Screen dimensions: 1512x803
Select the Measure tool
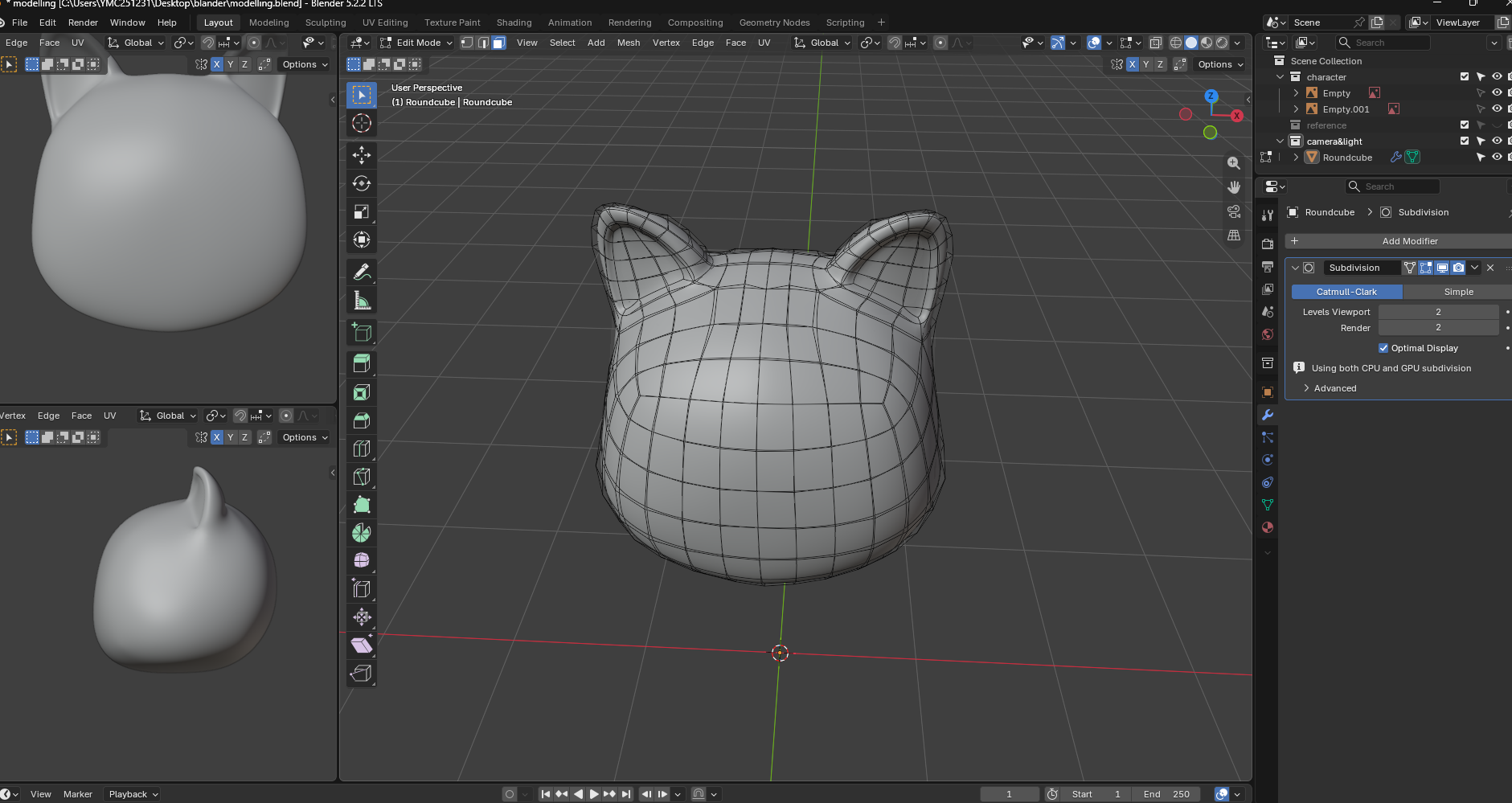point(362,301)
